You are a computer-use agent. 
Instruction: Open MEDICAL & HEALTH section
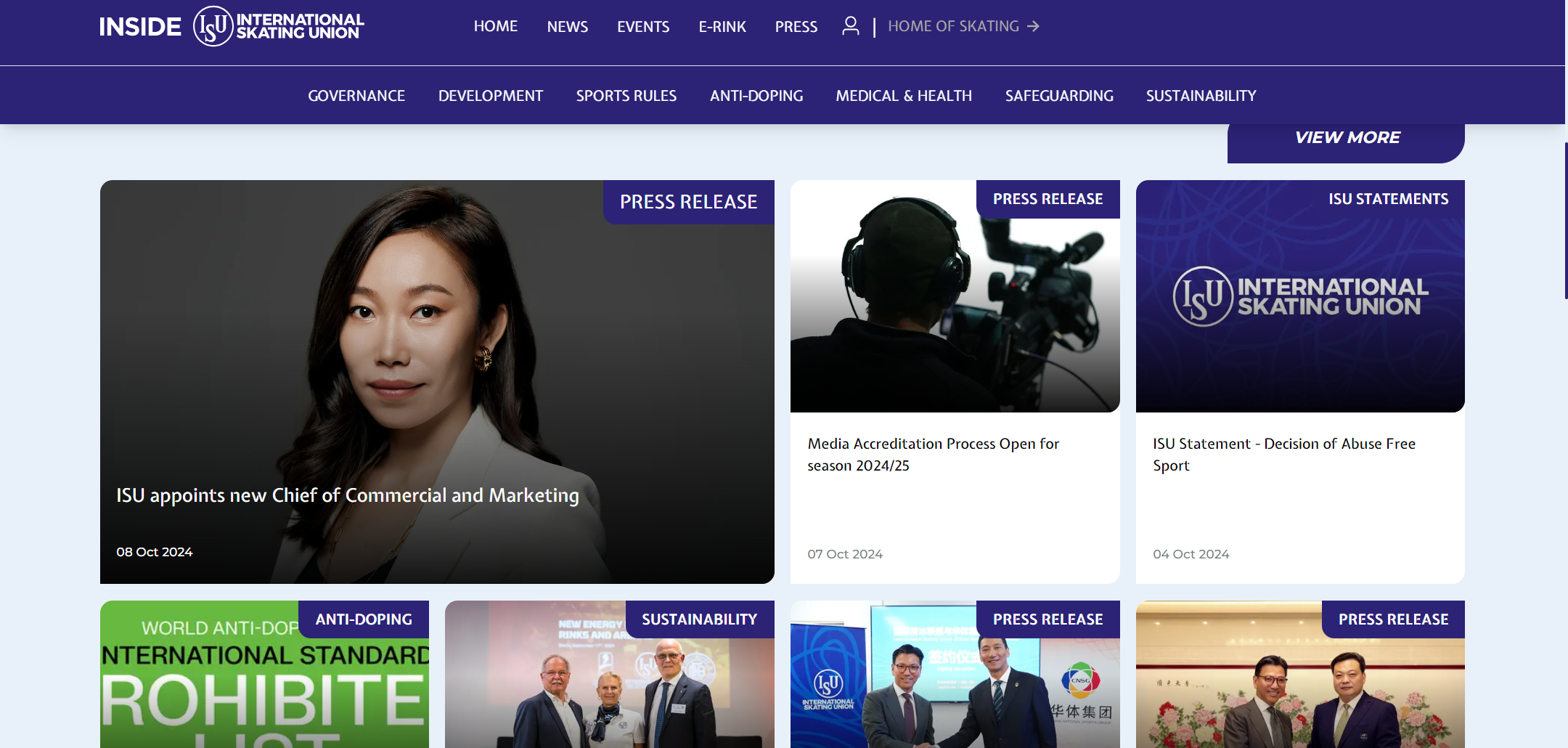[904, 96]
